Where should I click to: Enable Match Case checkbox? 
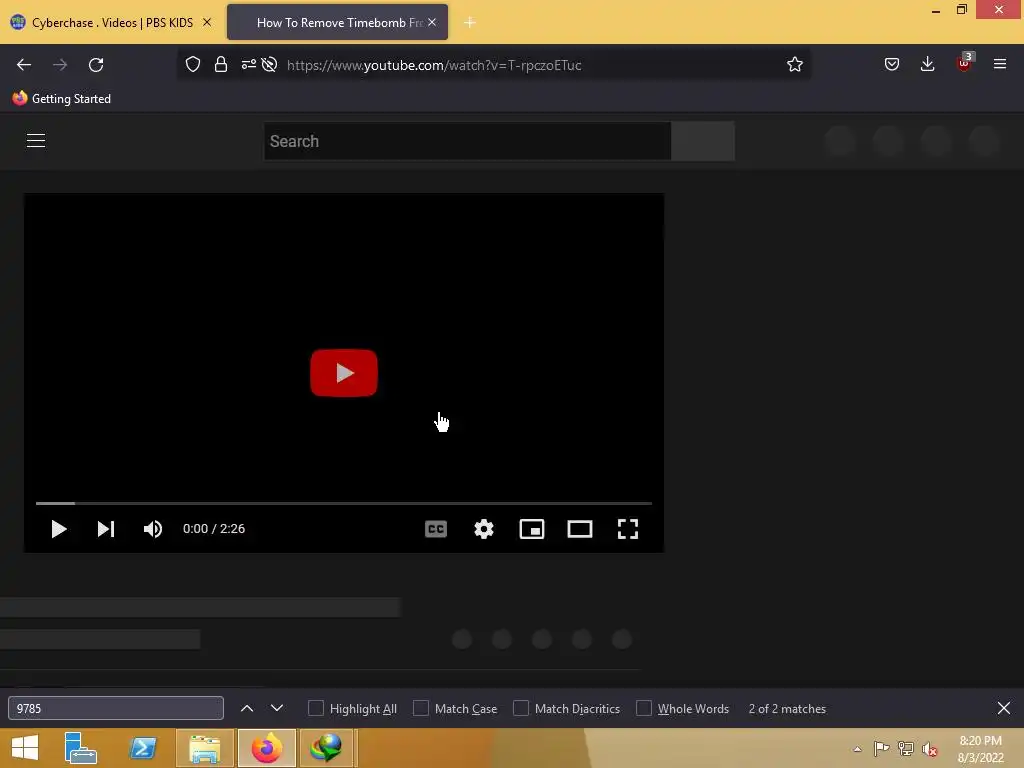tap(421, 709)
